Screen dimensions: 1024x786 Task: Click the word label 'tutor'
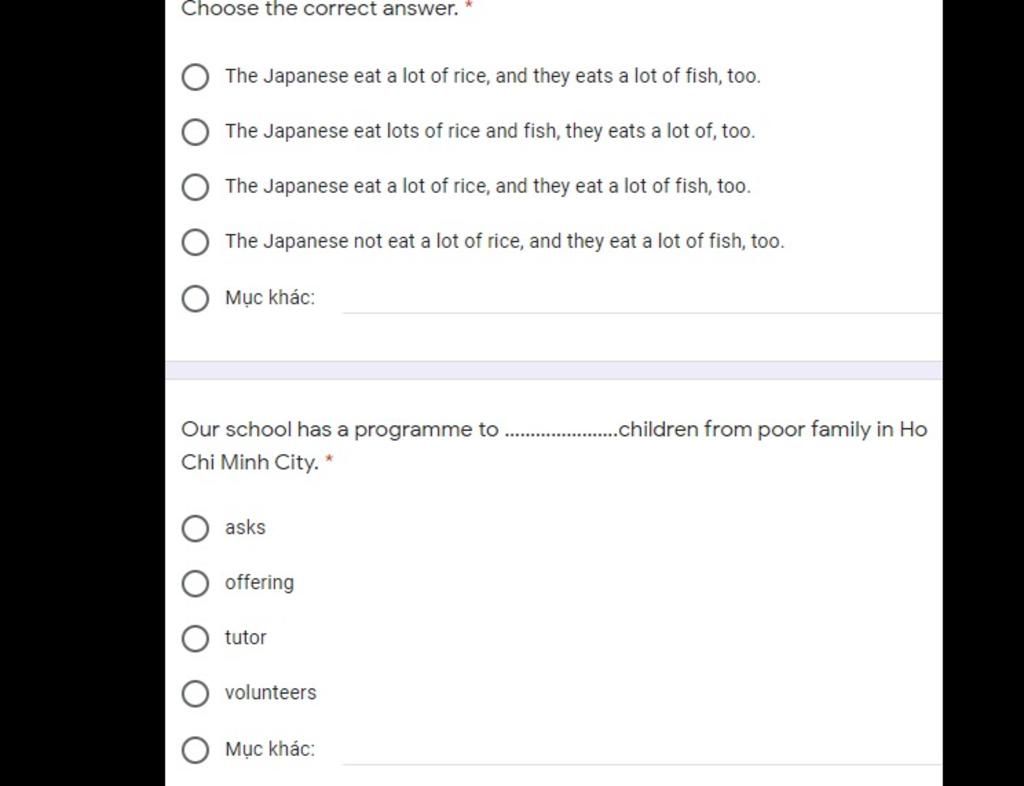(245, 637)
